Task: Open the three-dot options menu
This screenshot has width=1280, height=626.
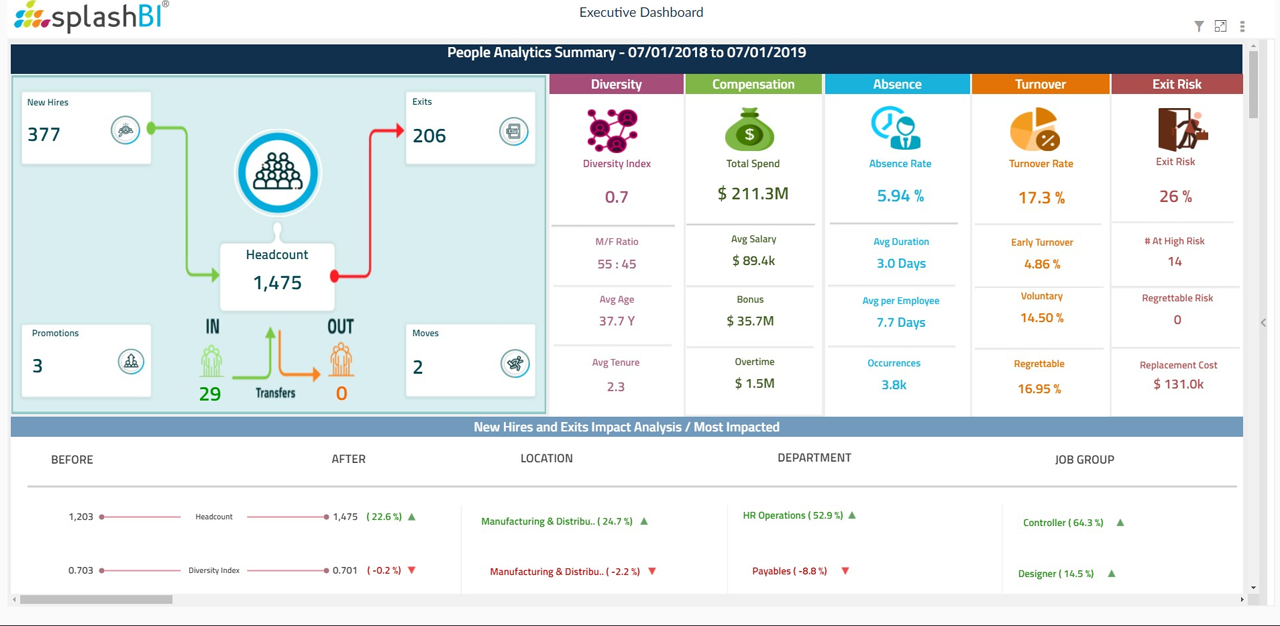Action: tap(1242, 26)
